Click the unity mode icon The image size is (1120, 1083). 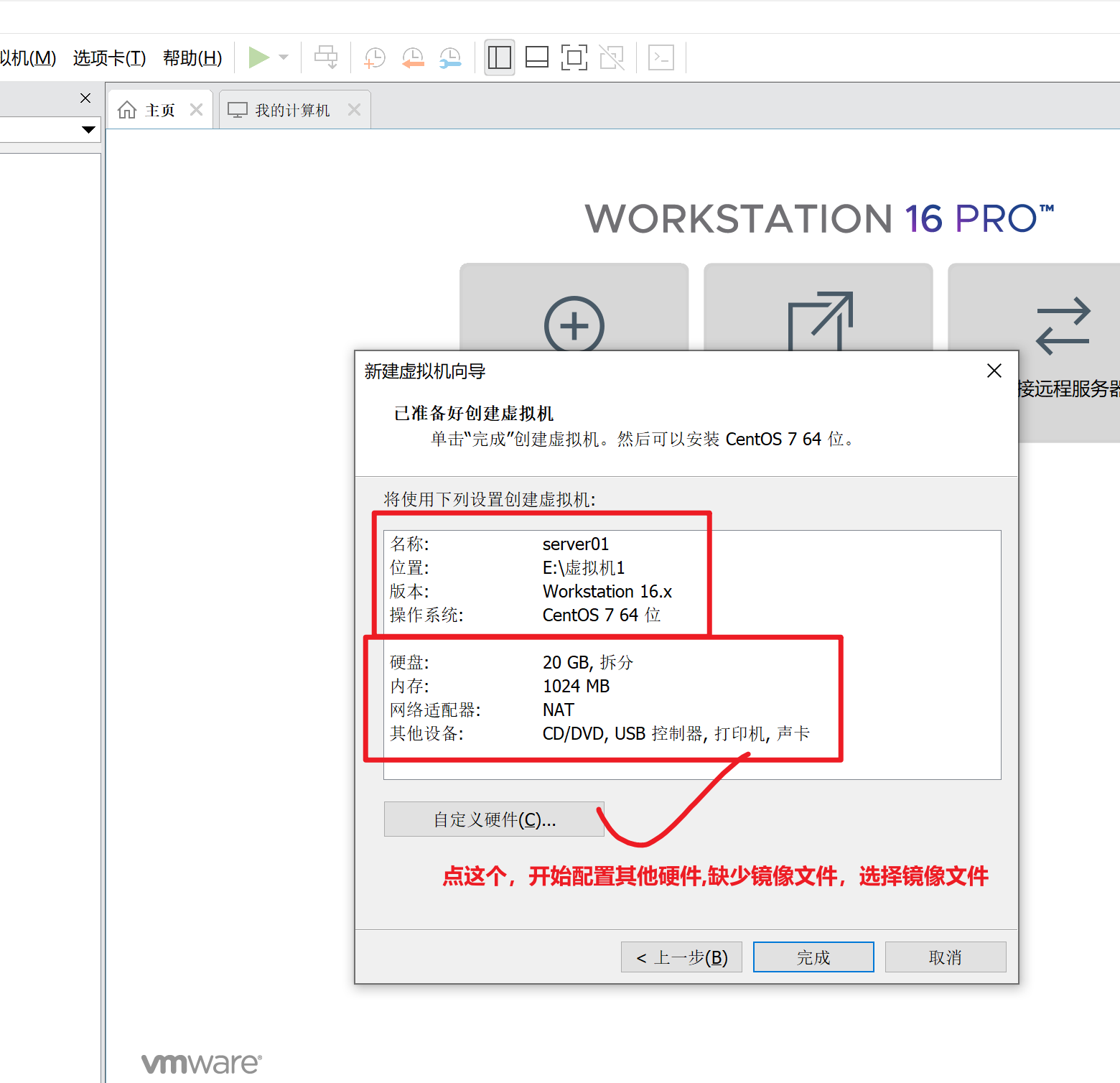click(x=612, y=57)
